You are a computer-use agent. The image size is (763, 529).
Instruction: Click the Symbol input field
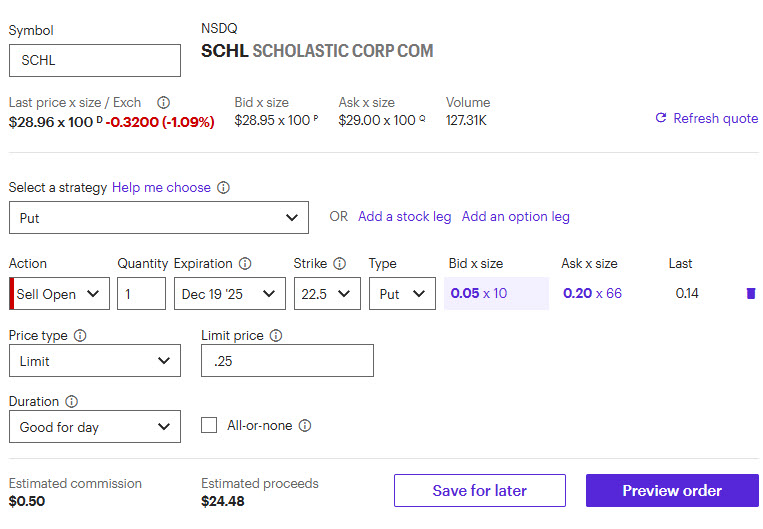(95, 60)
